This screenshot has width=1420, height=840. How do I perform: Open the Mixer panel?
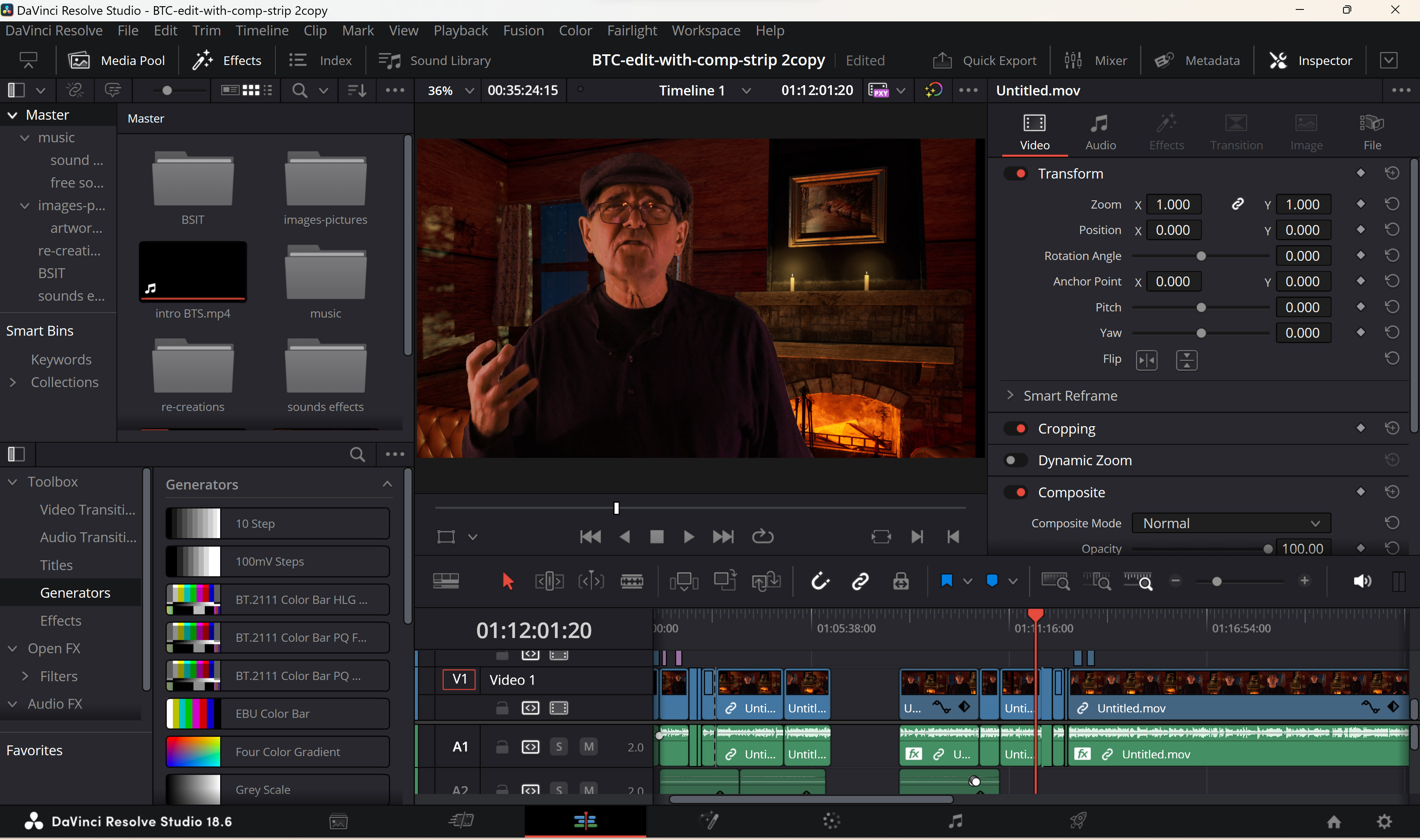[1096, 60]
